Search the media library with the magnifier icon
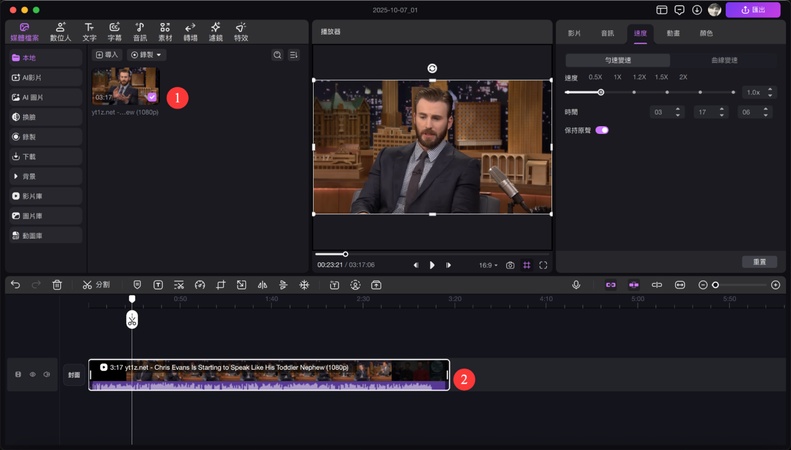The image size is (791, 450). click(277, 55)
